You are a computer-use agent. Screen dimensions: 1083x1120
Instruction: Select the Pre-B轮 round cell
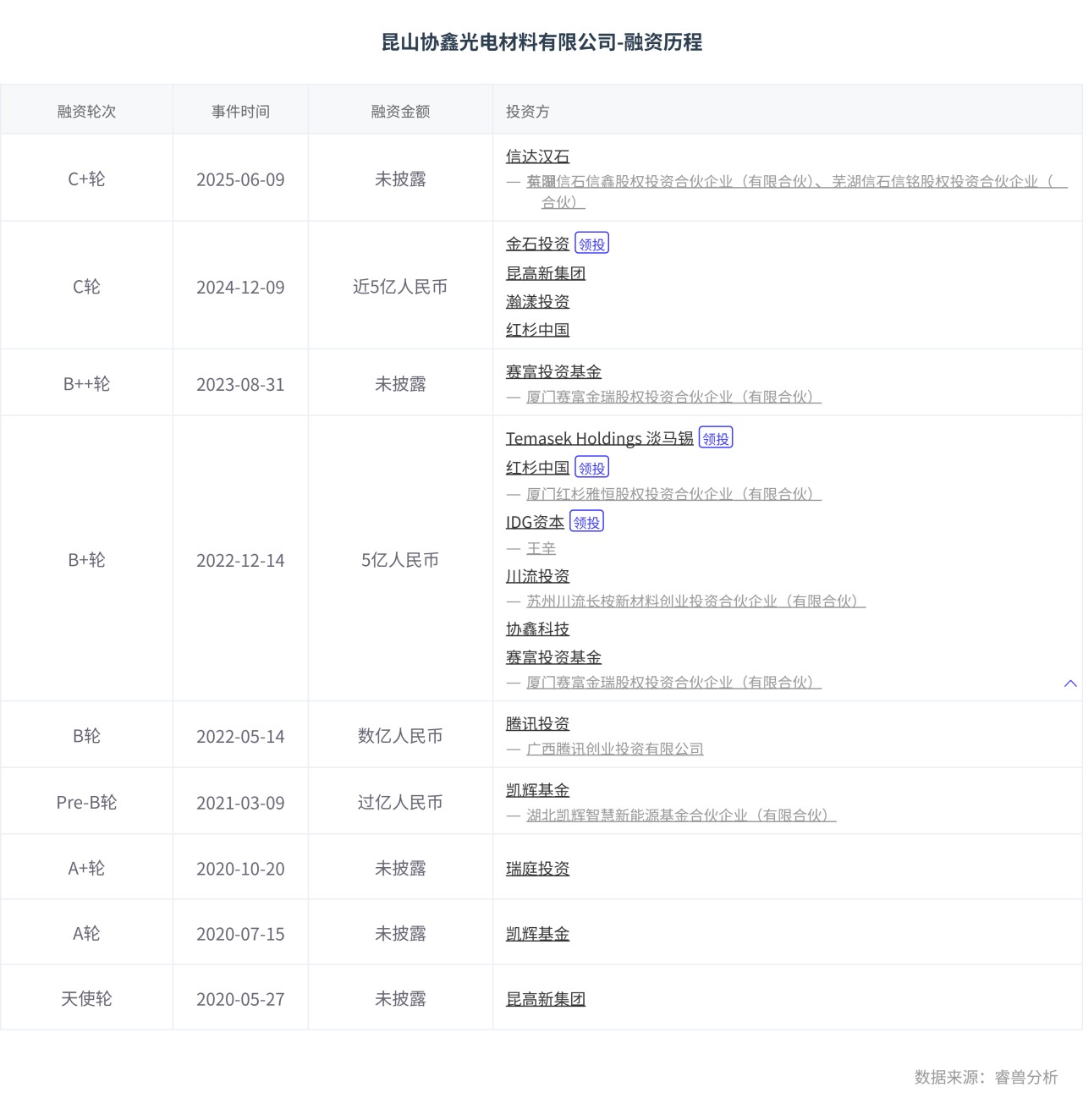pos(86,802)
